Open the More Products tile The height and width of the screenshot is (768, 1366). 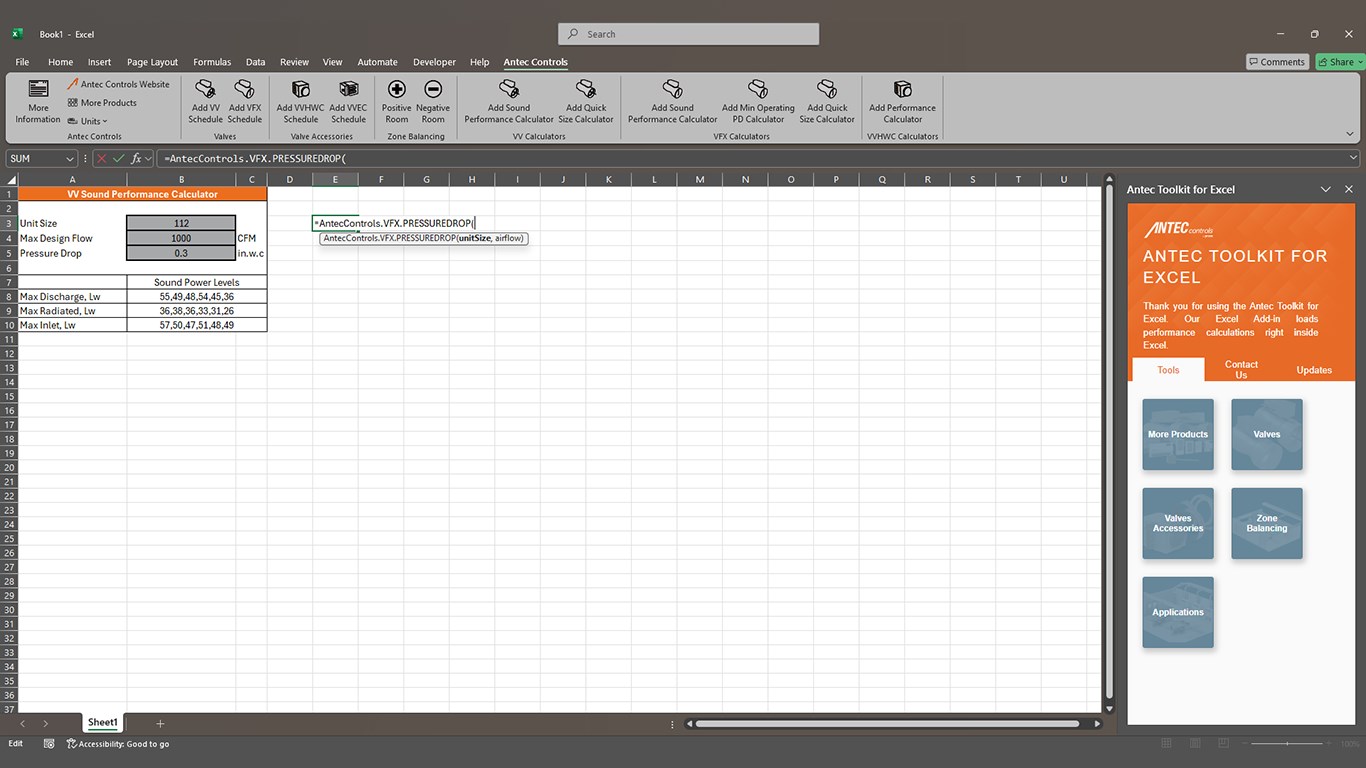1178,435
